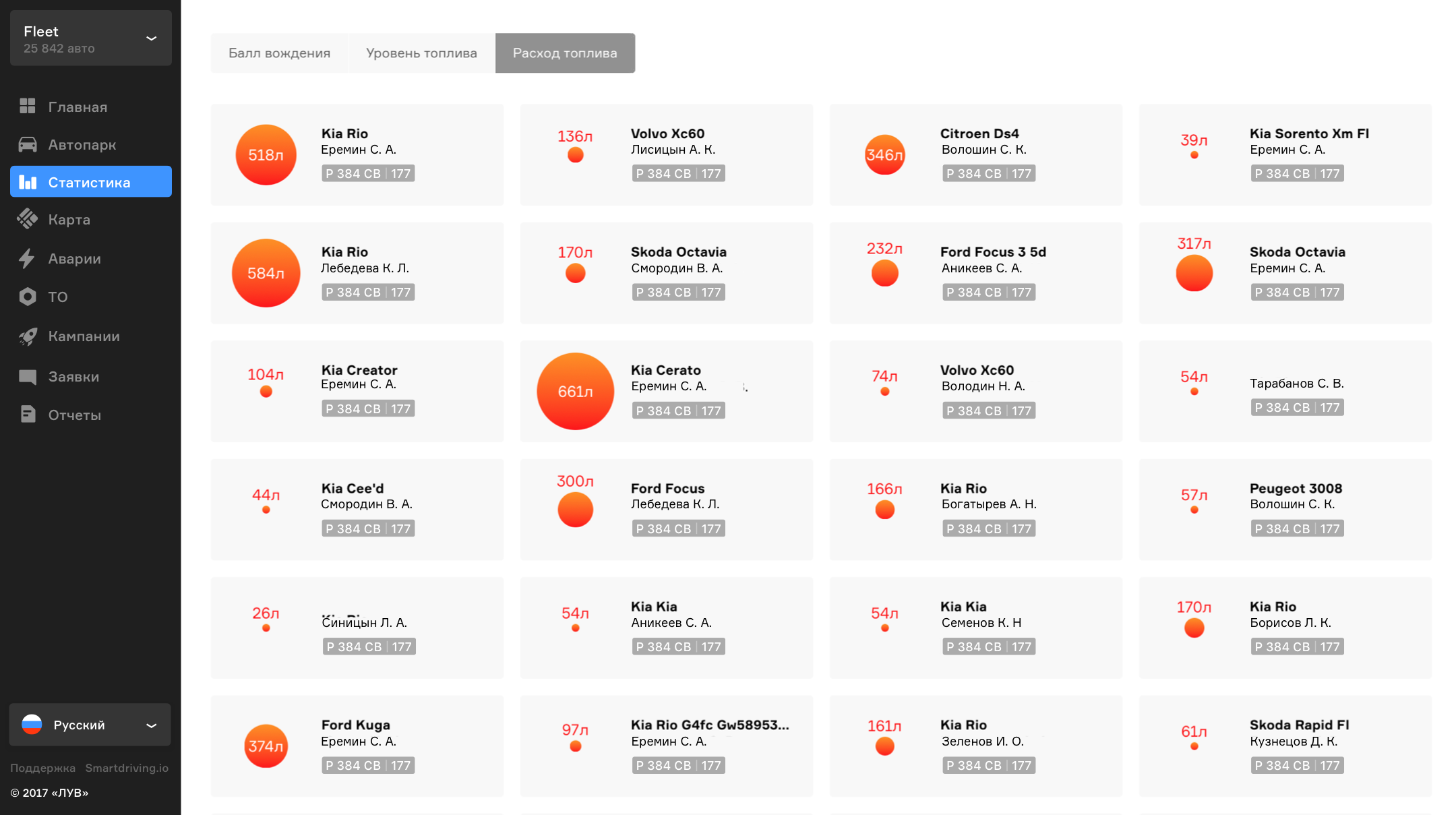The width and height of the screenshot is (1456, 815).
Task: Click the 136л consumption value
Action: coord(575,136)
